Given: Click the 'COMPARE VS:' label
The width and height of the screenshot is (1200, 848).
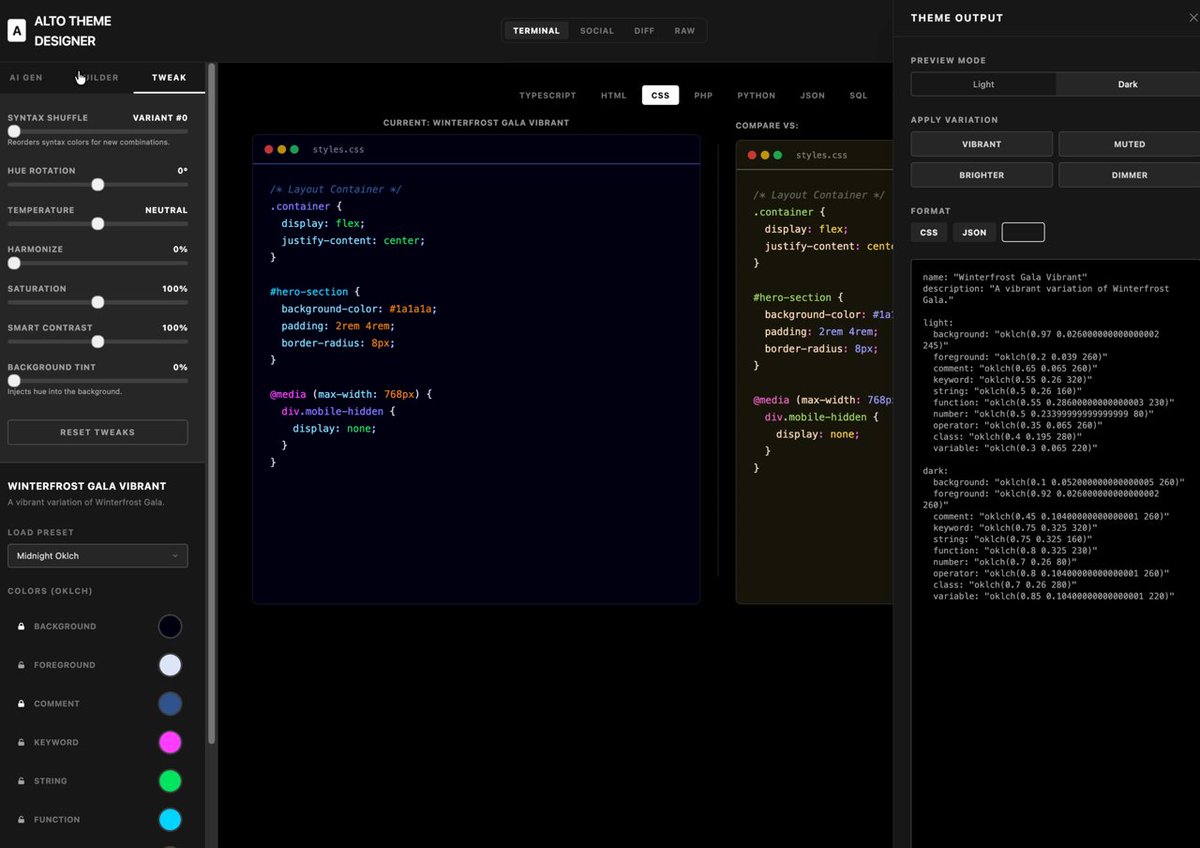Looking at the screenshot, I should (x=767, y=126).
